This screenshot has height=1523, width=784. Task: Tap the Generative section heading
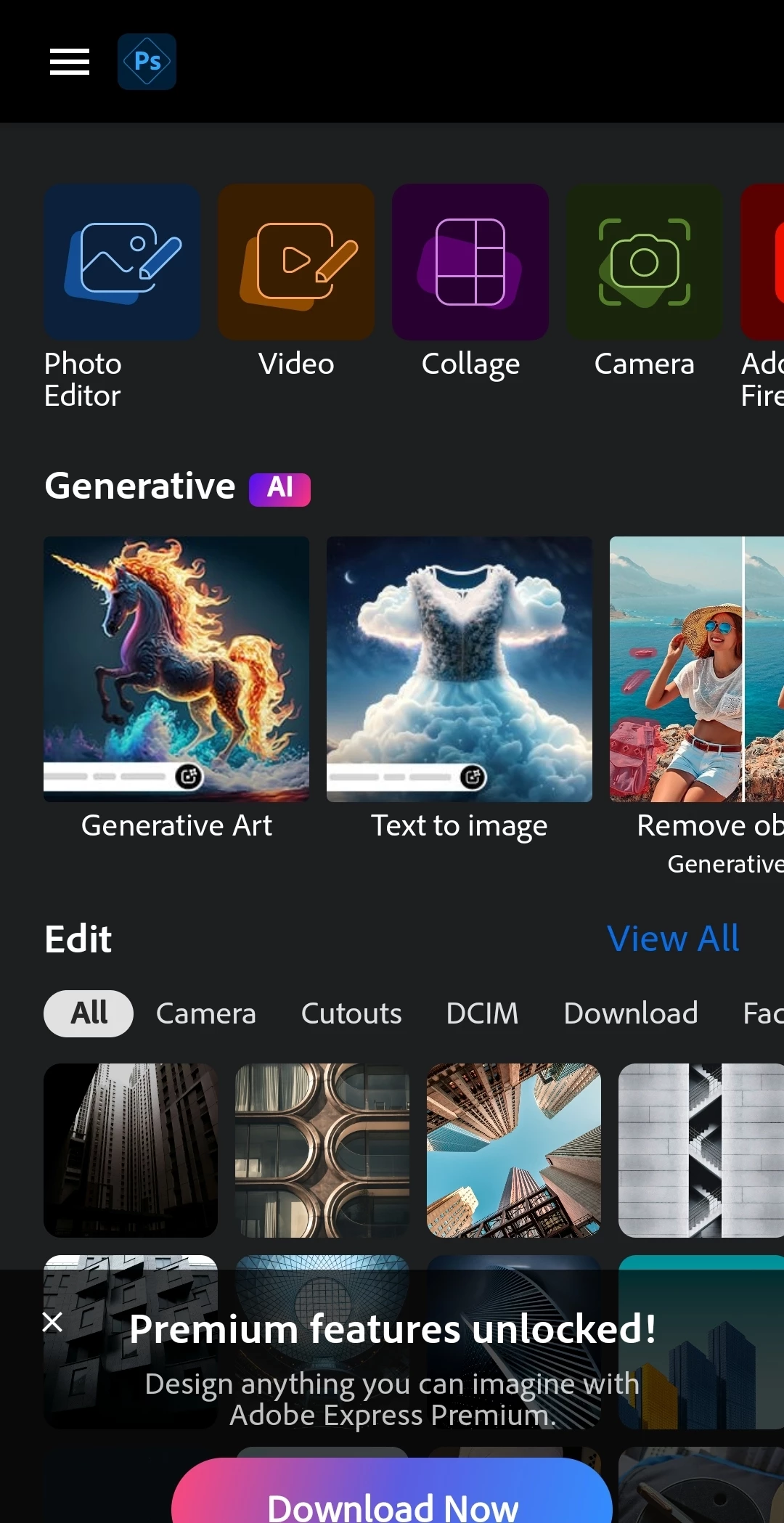140,486
